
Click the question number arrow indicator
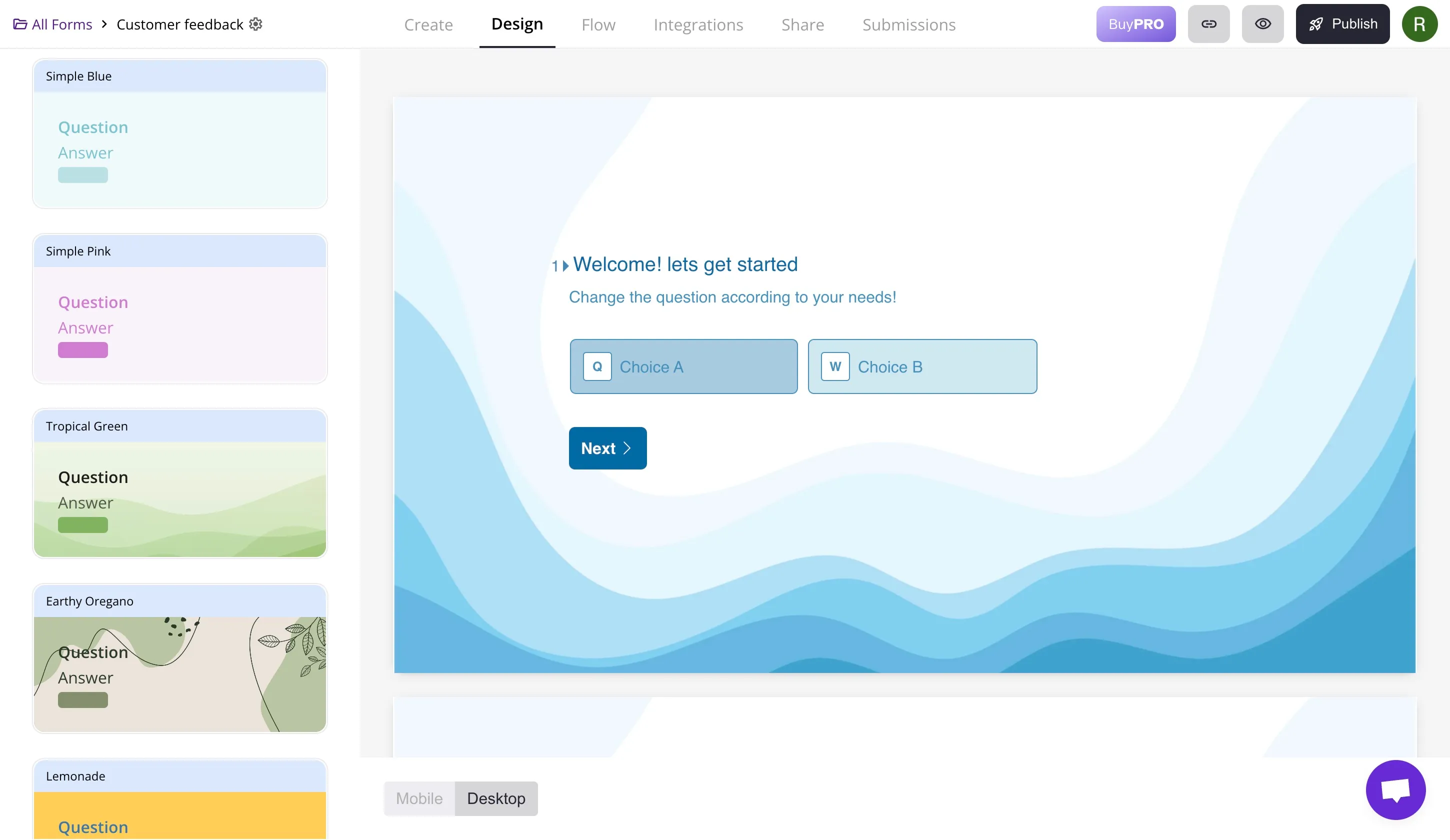pyautogui.click(x=564, y=265)
